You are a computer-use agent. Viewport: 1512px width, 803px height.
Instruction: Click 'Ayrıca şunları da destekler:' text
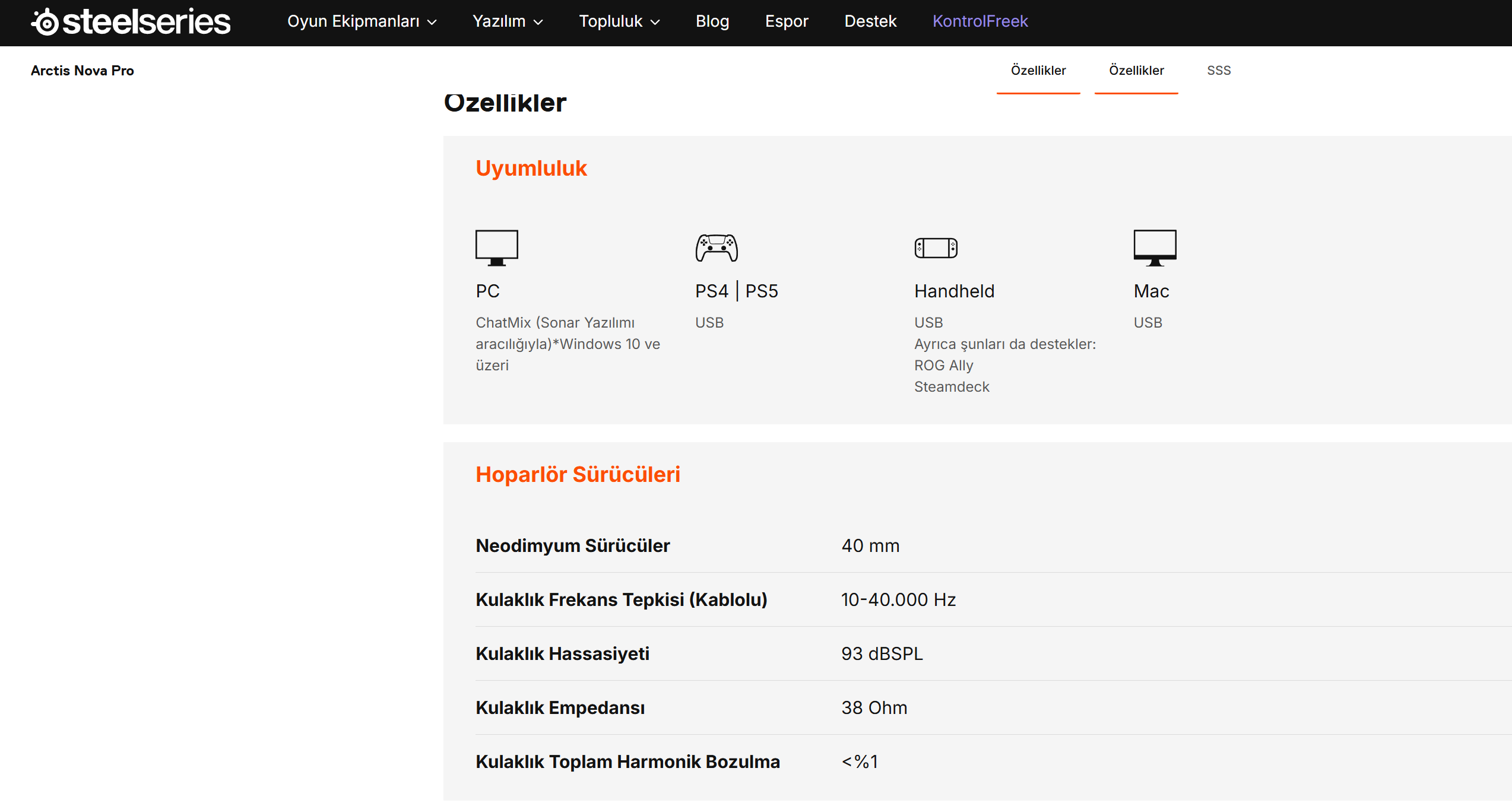click(1005, 344)
